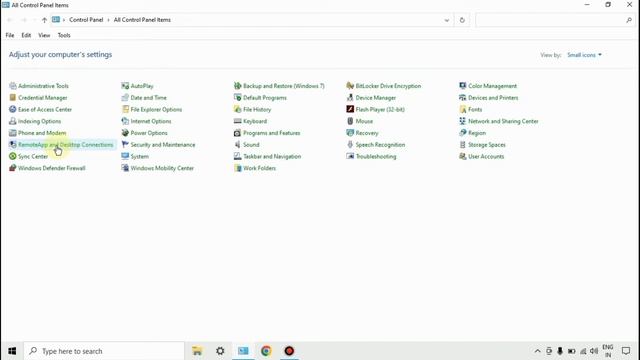
Task: Click File Explorer Options icon
Action: coord(125,109)
